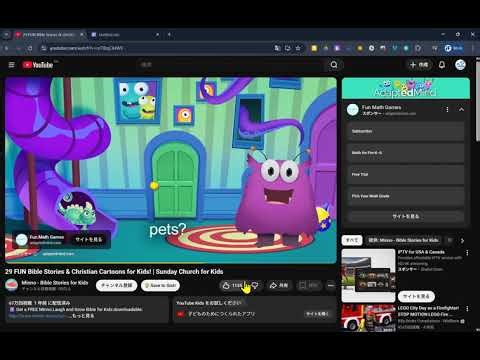Viewport: 480px width, 360px height.
Task: Open the 'Free Trial' ad link
Action: click(405, 174)
